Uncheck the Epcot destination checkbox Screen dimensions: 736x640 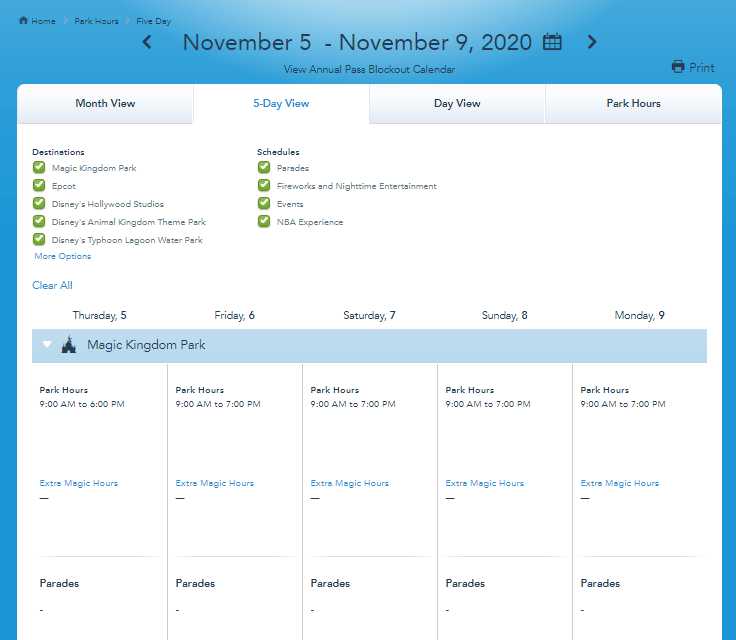pos(39,185)
